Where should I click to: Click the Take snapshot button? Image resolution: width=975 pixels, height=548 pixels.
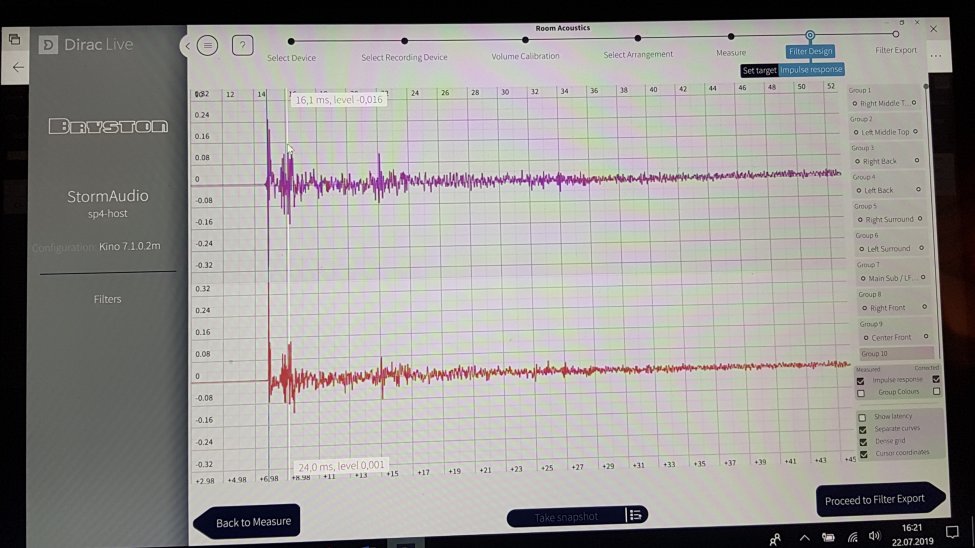[566, 517]
